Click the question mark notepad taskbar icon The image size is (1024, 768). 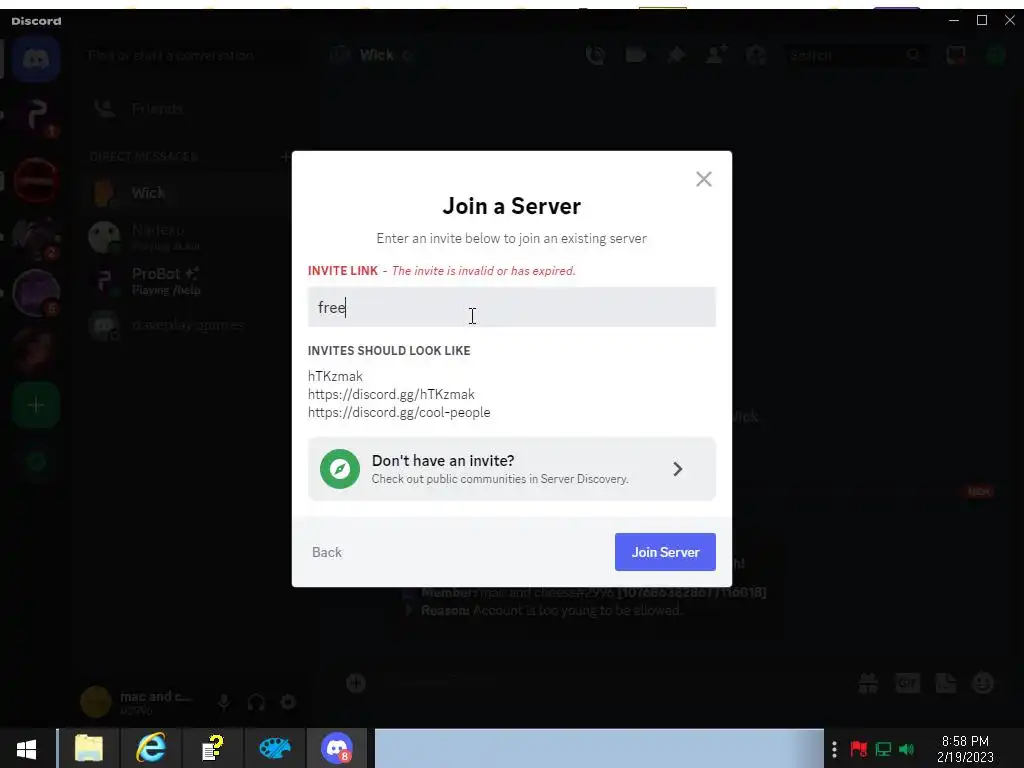[x=213, y=748]
